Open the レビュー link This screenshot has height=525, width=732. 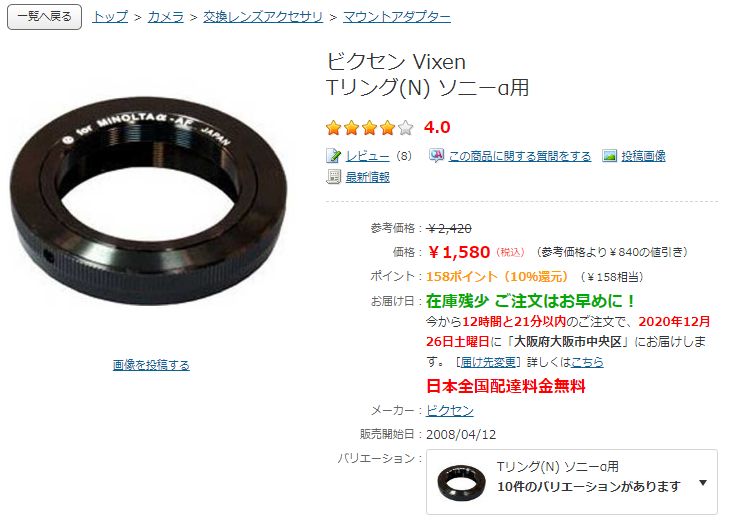(x=367, y=156)
